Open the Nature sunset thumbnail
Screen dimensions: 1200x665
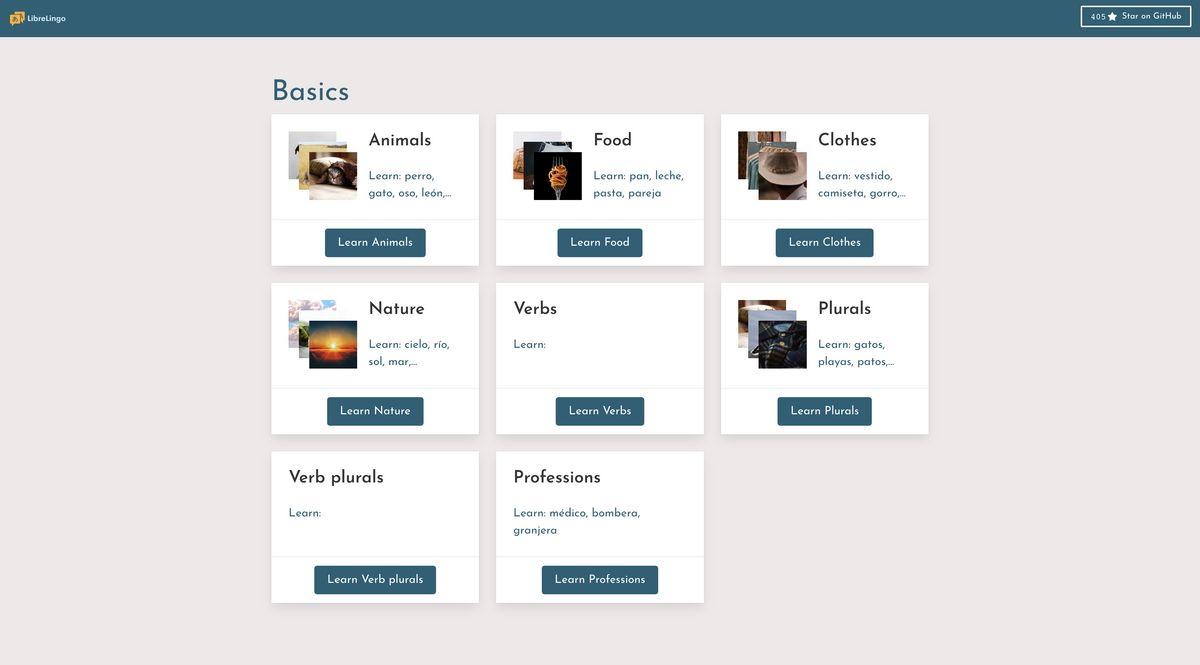pos(334,345)
